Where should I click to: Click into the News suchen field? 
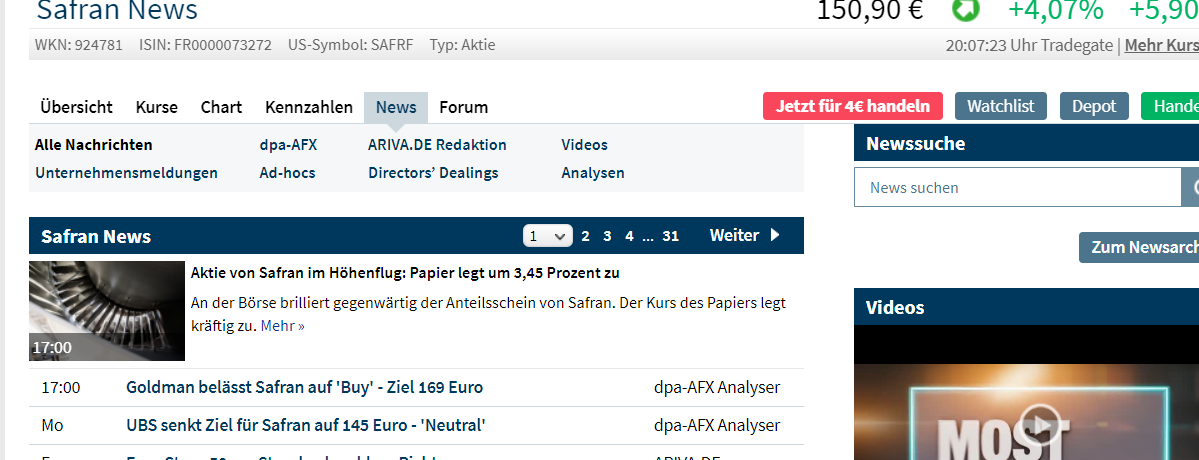(x=1017, y=187)
